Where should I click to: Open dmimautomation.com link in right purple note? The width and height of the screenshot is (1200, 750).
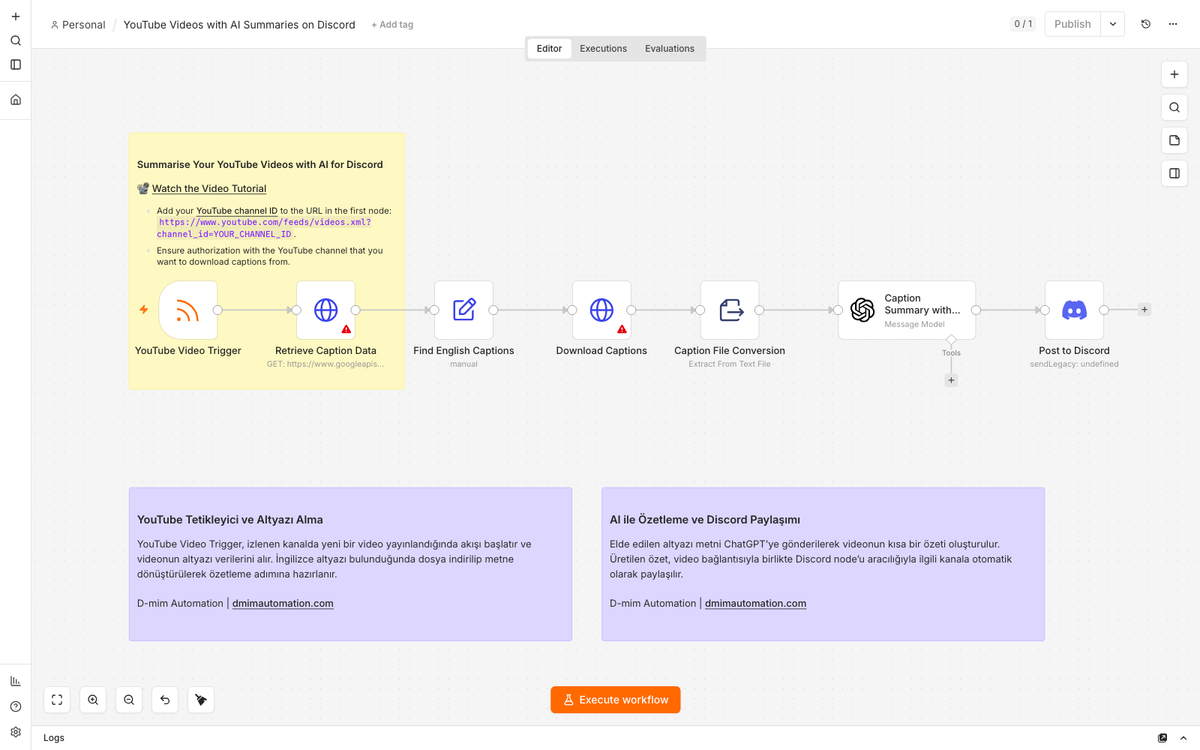pos(755,603)
